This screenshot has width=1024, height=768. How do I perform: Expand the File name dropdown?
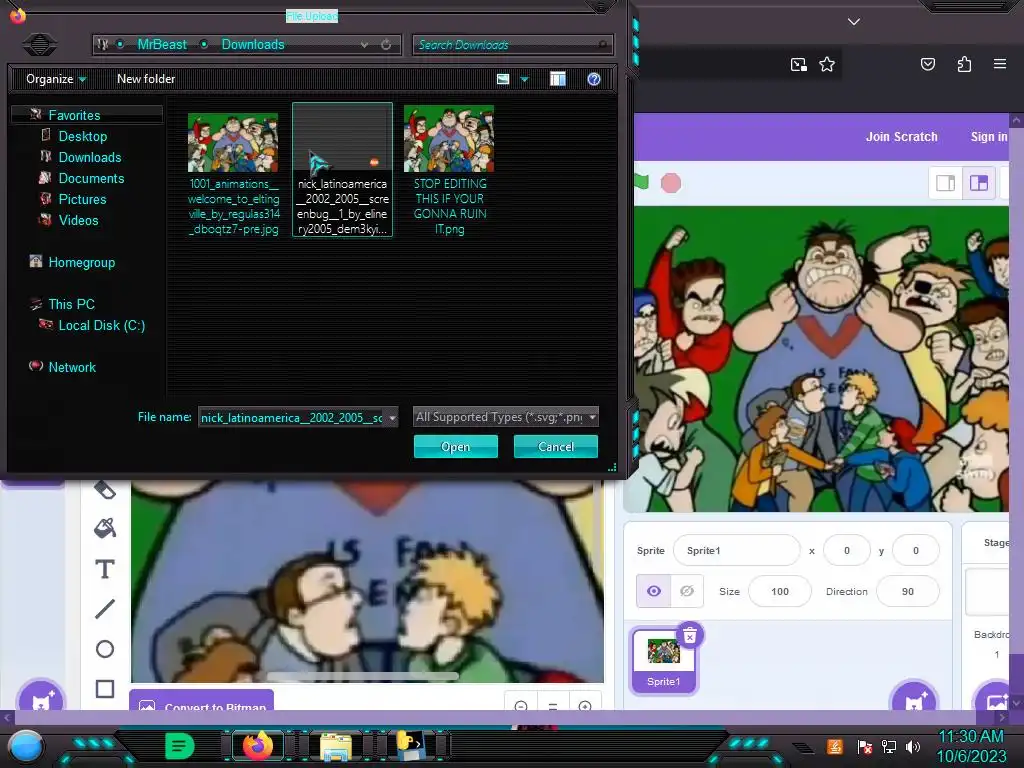(x=392, y=418)
